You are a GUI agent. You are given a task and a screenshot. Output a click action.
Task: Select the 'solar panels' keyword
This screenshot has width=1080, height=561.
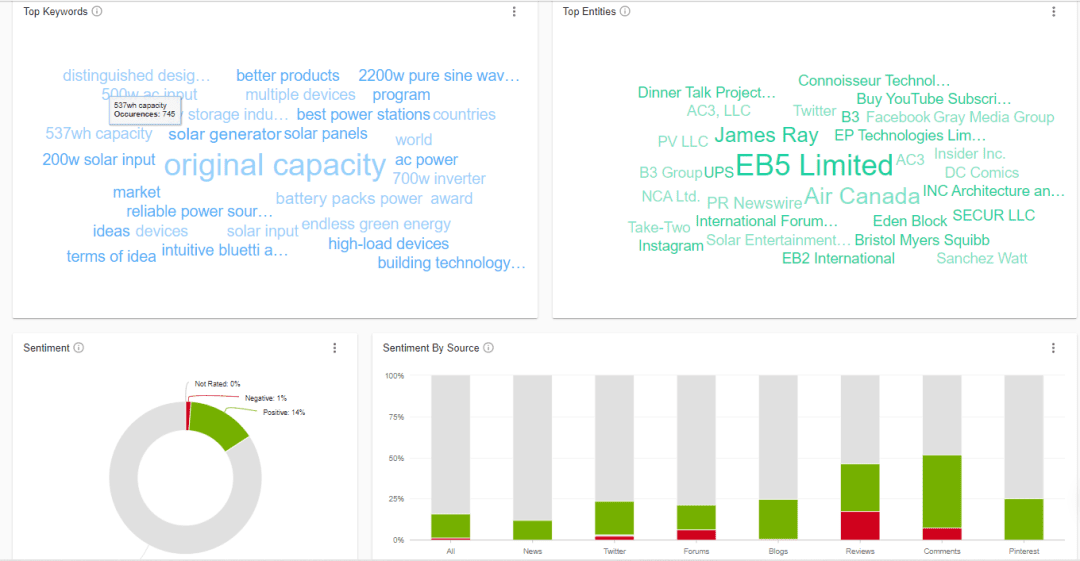pos(326,134)
